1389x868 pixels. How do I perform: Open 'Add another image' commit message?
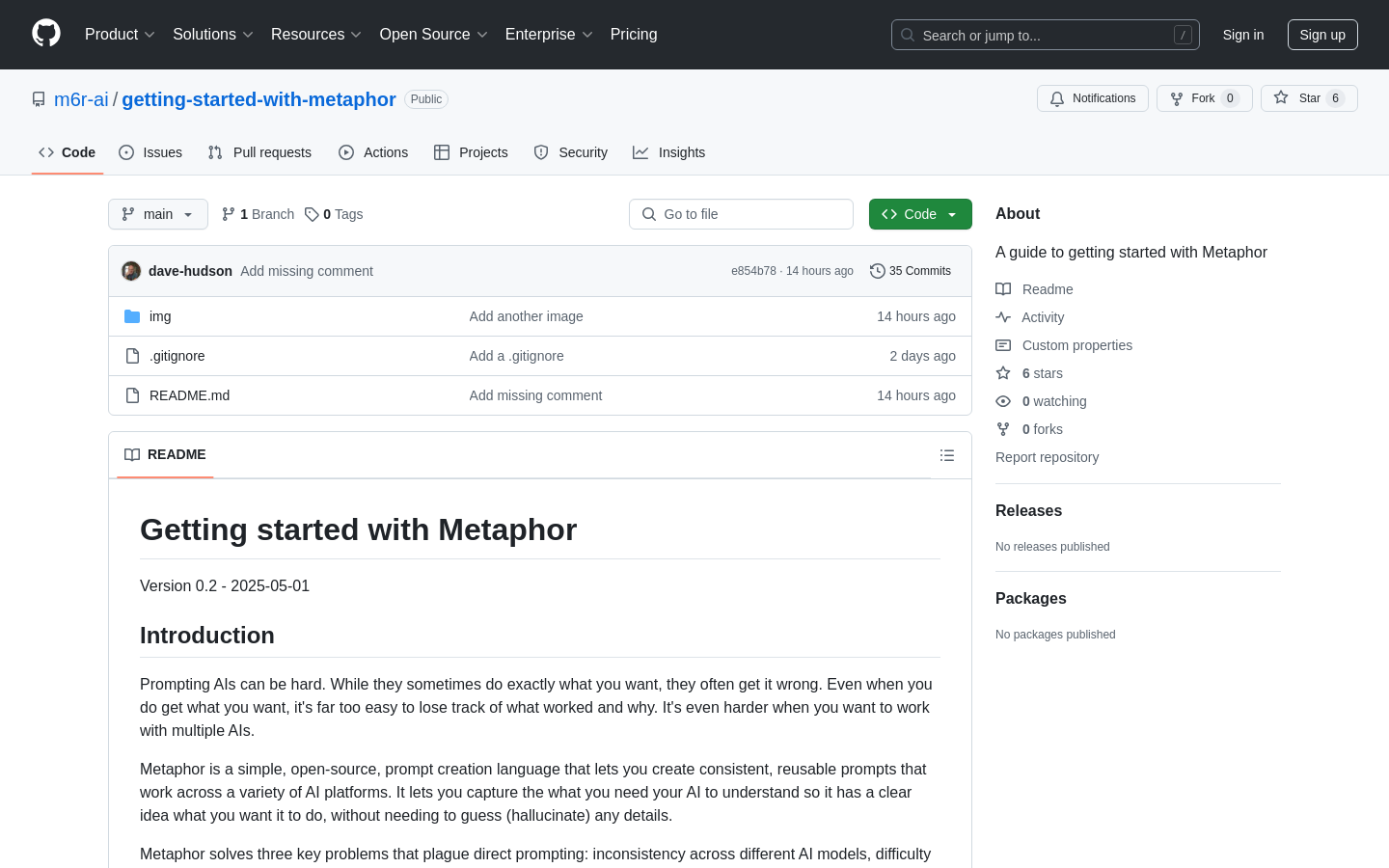[526, 316]
